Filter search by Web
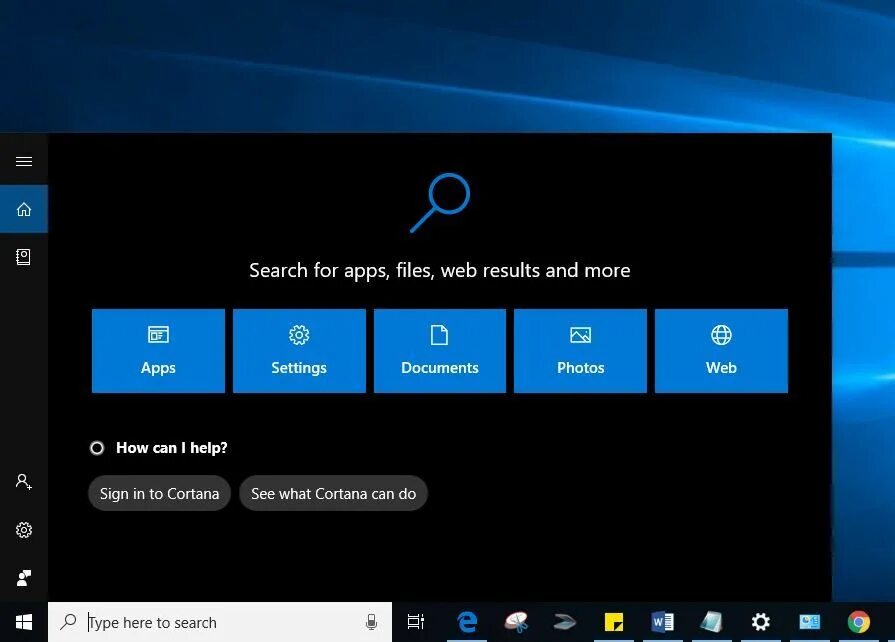 coord(721,351)
